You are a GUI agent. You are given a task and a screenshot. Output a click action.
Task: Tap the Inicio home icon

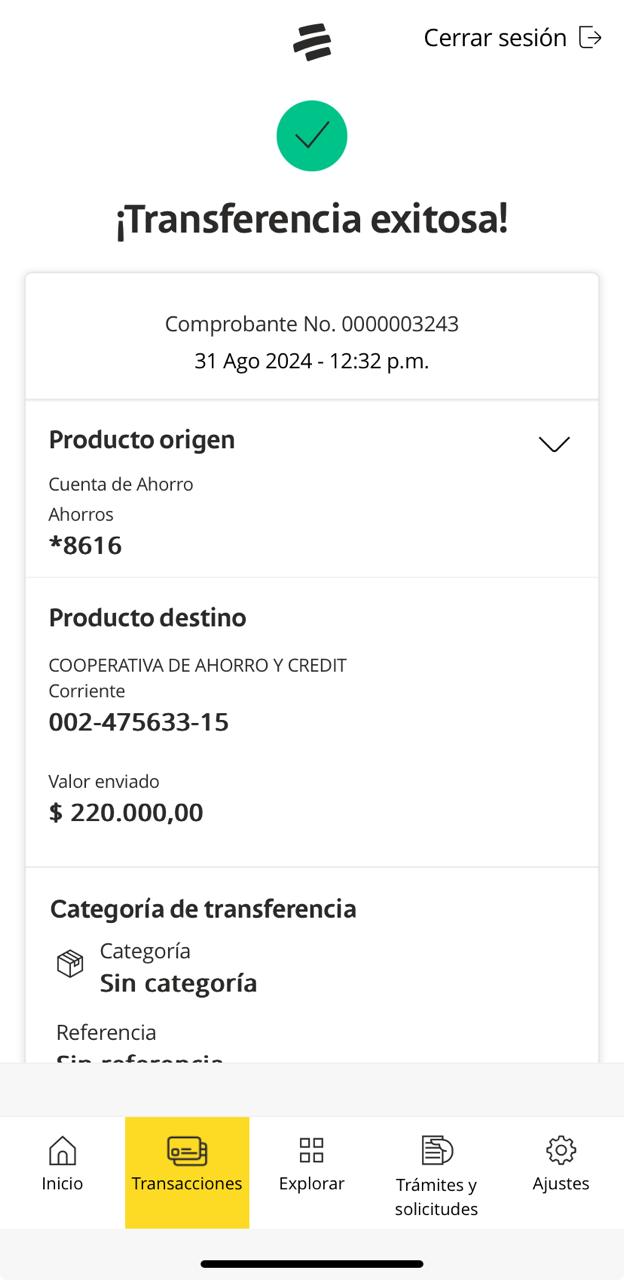(62, 1150)
